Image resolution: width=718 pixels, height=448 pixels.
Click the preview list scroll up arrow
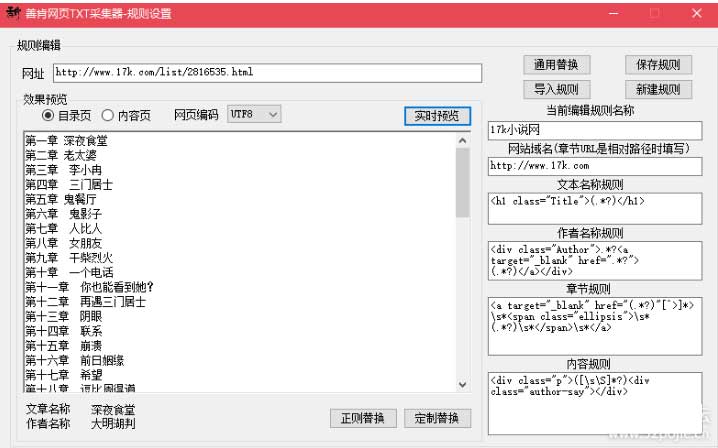tap(462, 141)
